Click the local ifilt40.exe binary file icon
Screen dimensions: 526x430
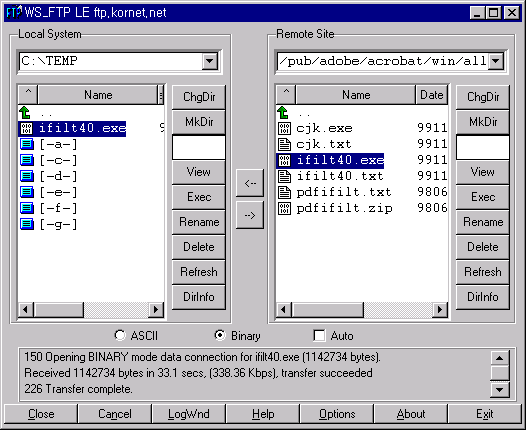27,128
